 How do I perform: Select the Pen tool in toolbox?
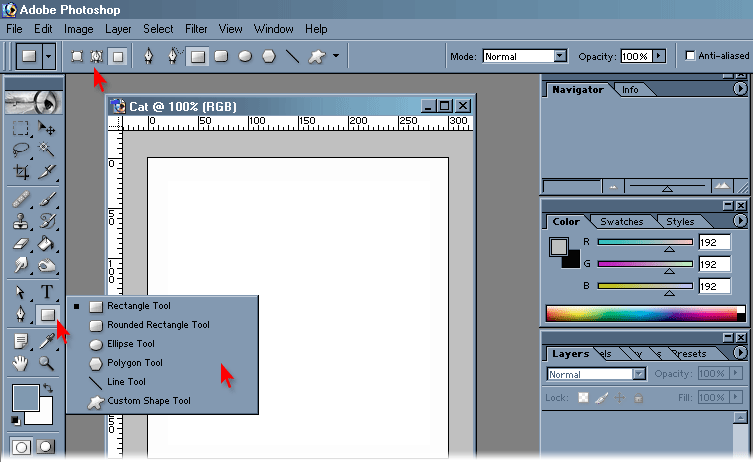click(21, 315)
